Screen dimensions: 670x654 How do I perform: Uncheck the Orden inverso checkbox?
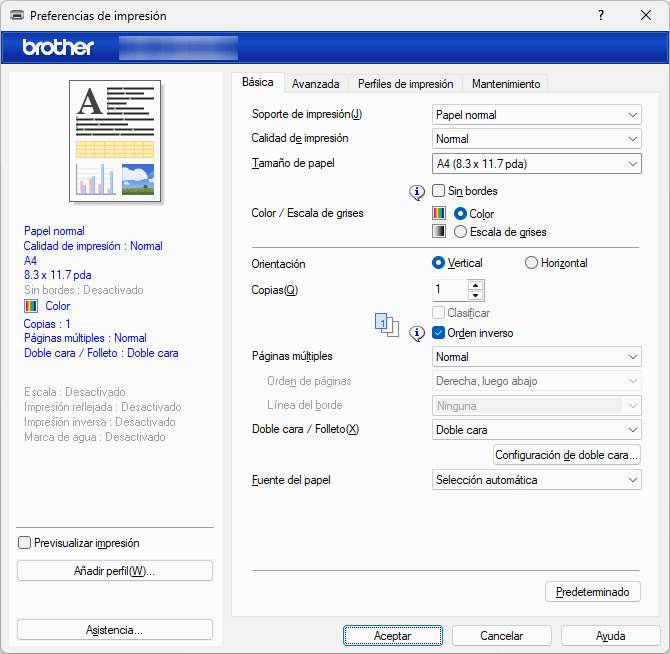[x=439, y=332]
